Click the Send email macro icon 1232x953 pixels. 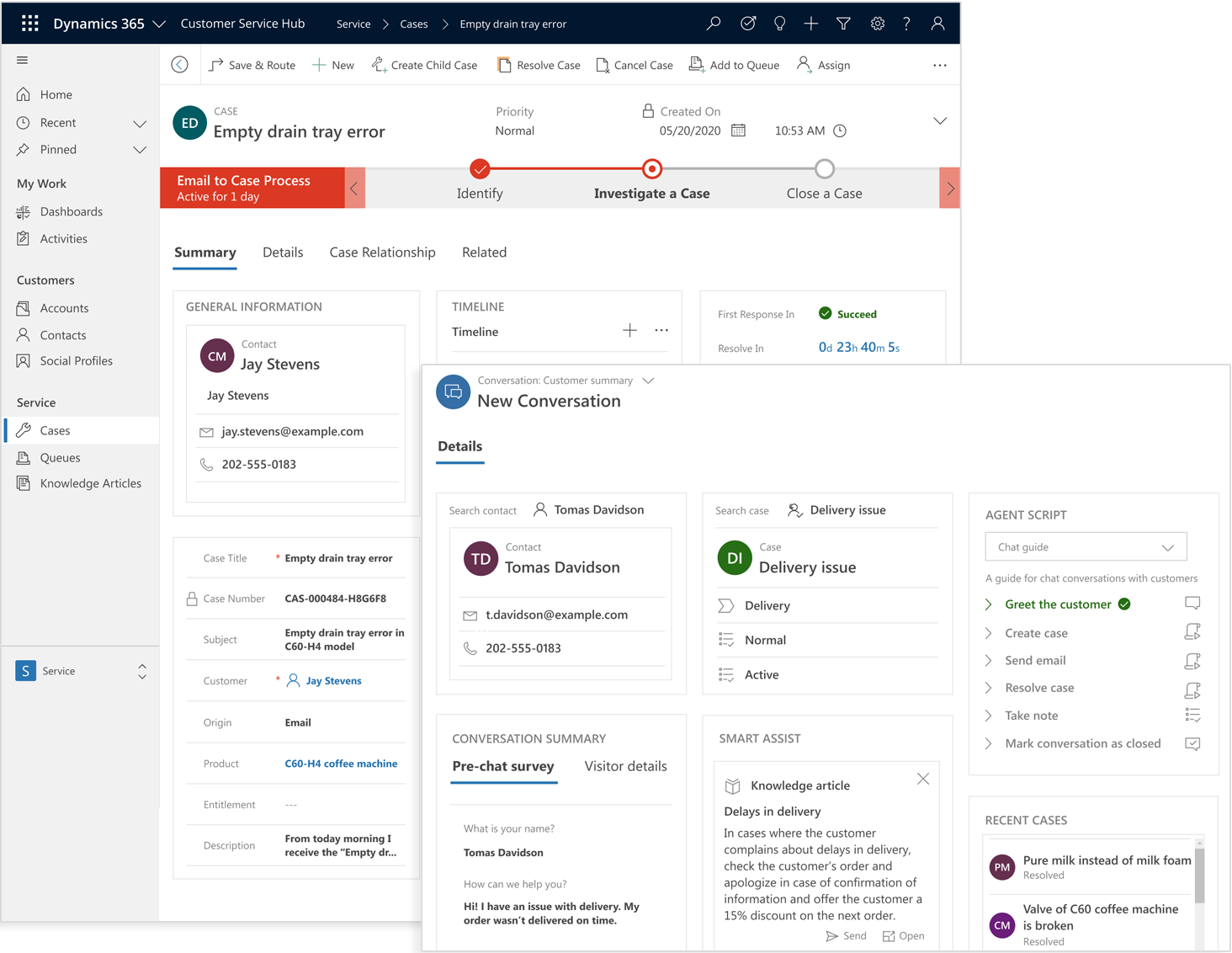pyautogui.click(x=1192, y=661)
